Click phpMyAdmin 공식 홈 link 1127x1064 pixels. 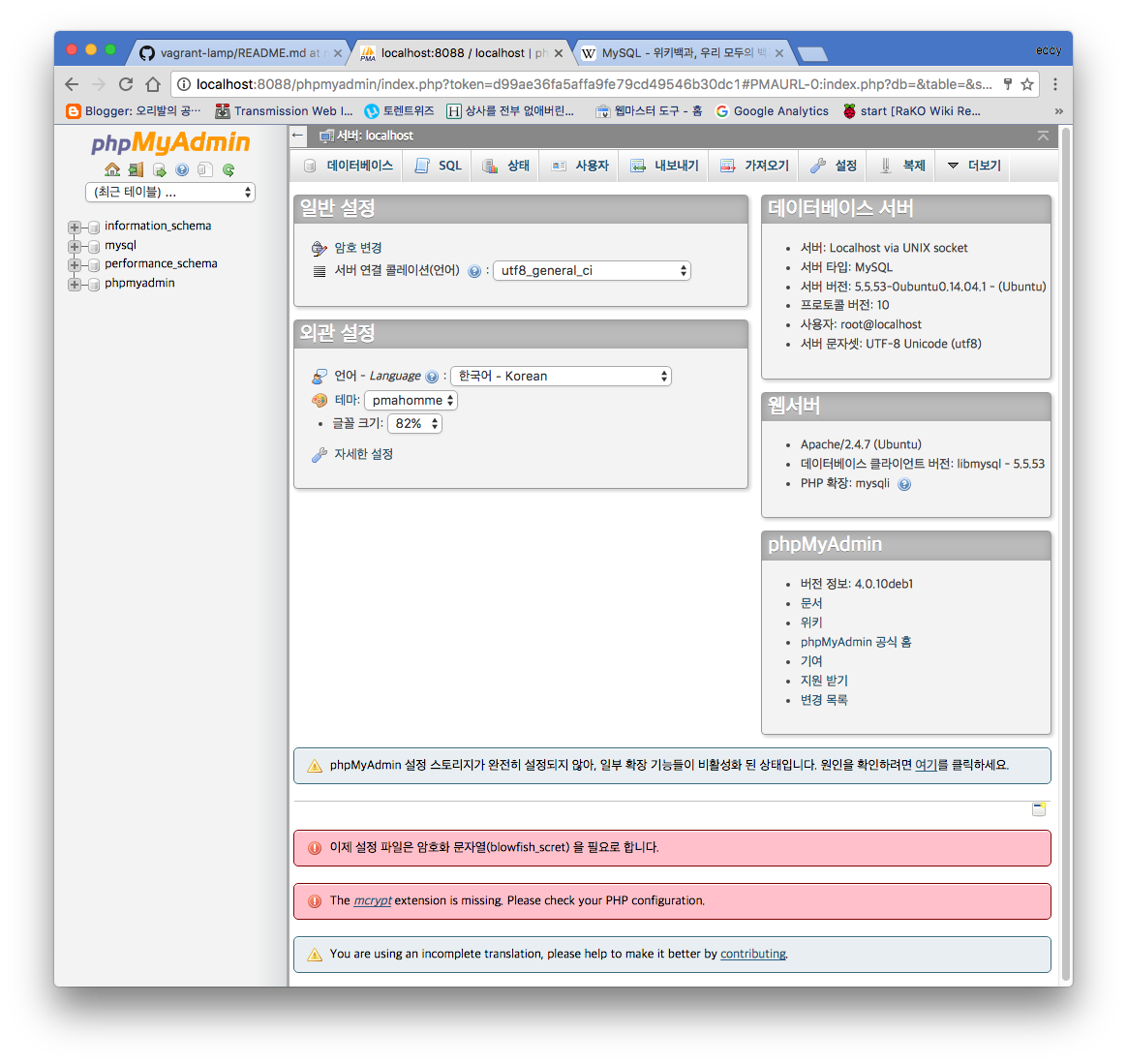click(x=855, y=642)
